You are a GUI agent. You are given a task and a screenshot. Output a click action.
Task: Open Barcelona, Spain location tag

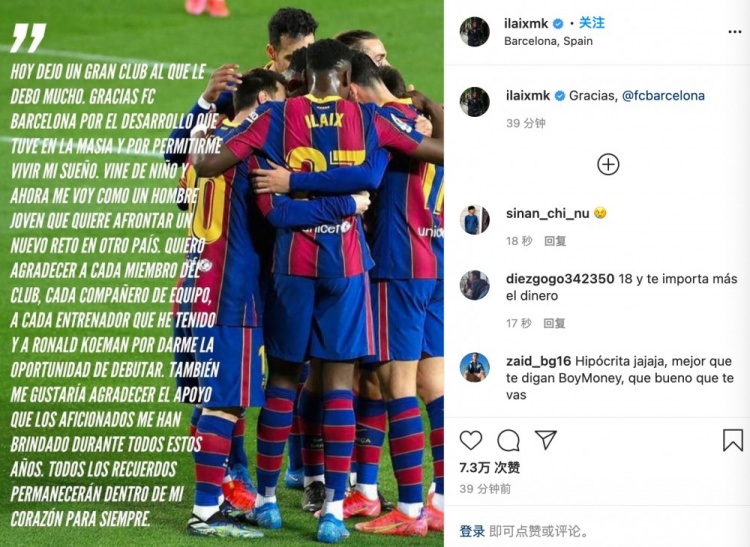(x=548, y=41)
